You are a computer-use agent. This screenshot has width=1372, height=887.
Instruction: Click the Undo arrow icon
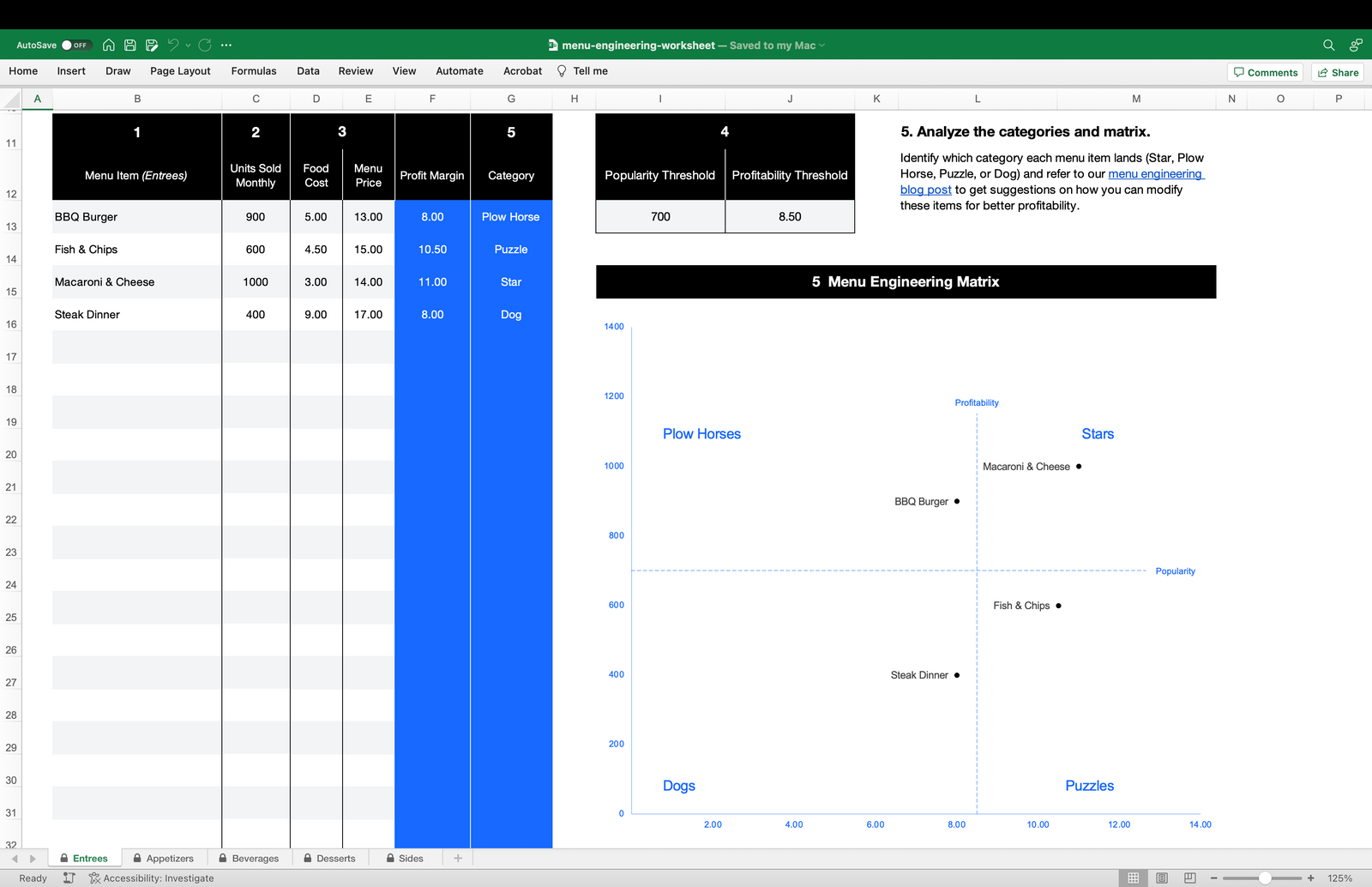(x=173, y=45)
